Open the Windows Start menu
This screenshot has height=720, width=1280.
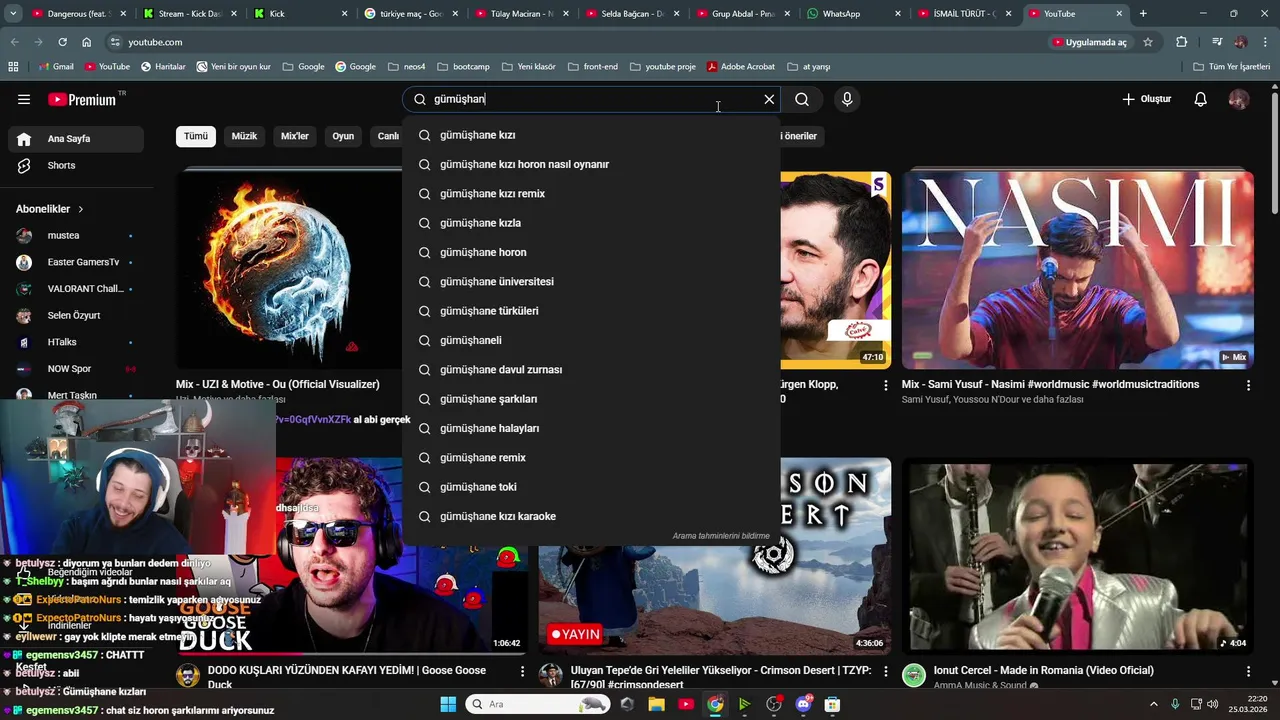(x=448, y=704)
